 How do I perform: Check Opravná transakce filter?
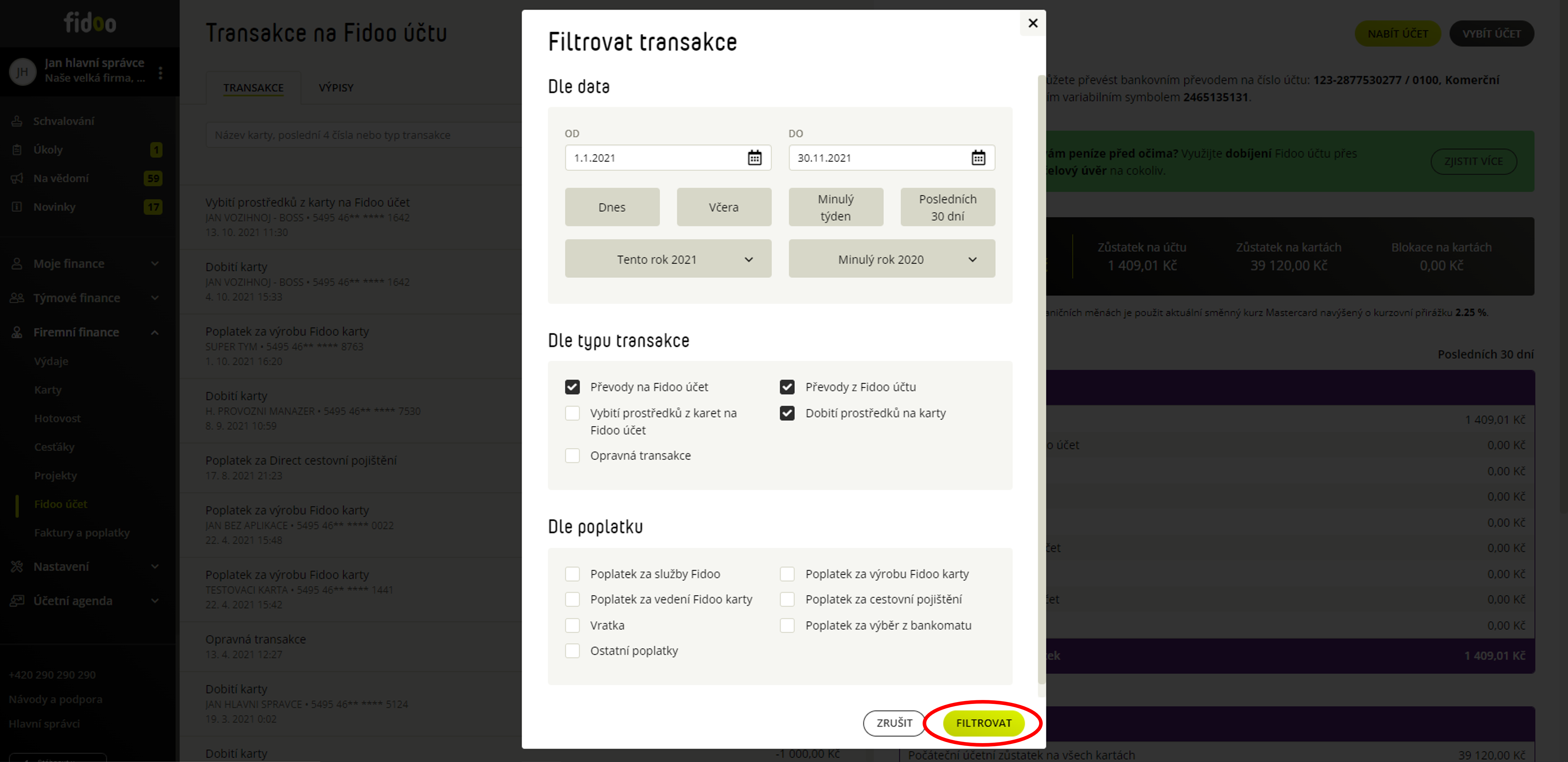pos(572,456)
